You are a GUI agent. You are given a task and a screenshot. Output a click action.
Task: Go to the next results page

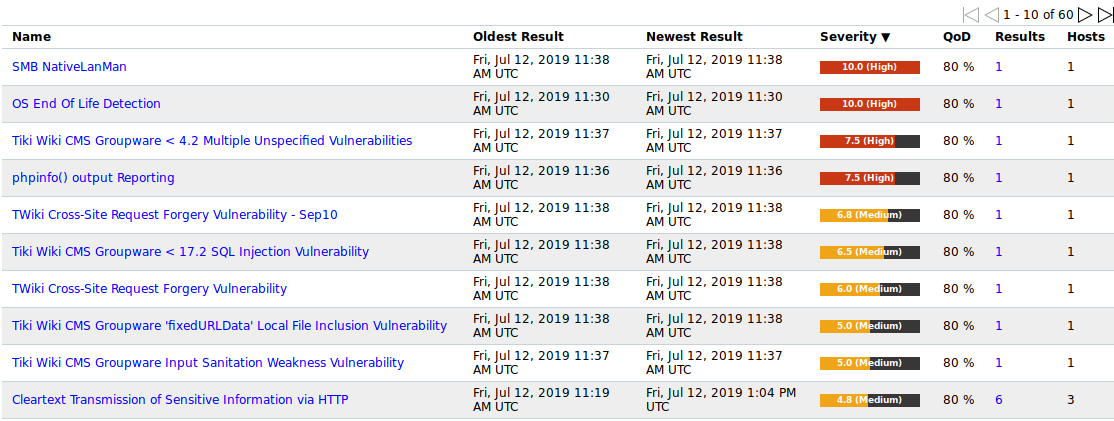coord(1085,15)
